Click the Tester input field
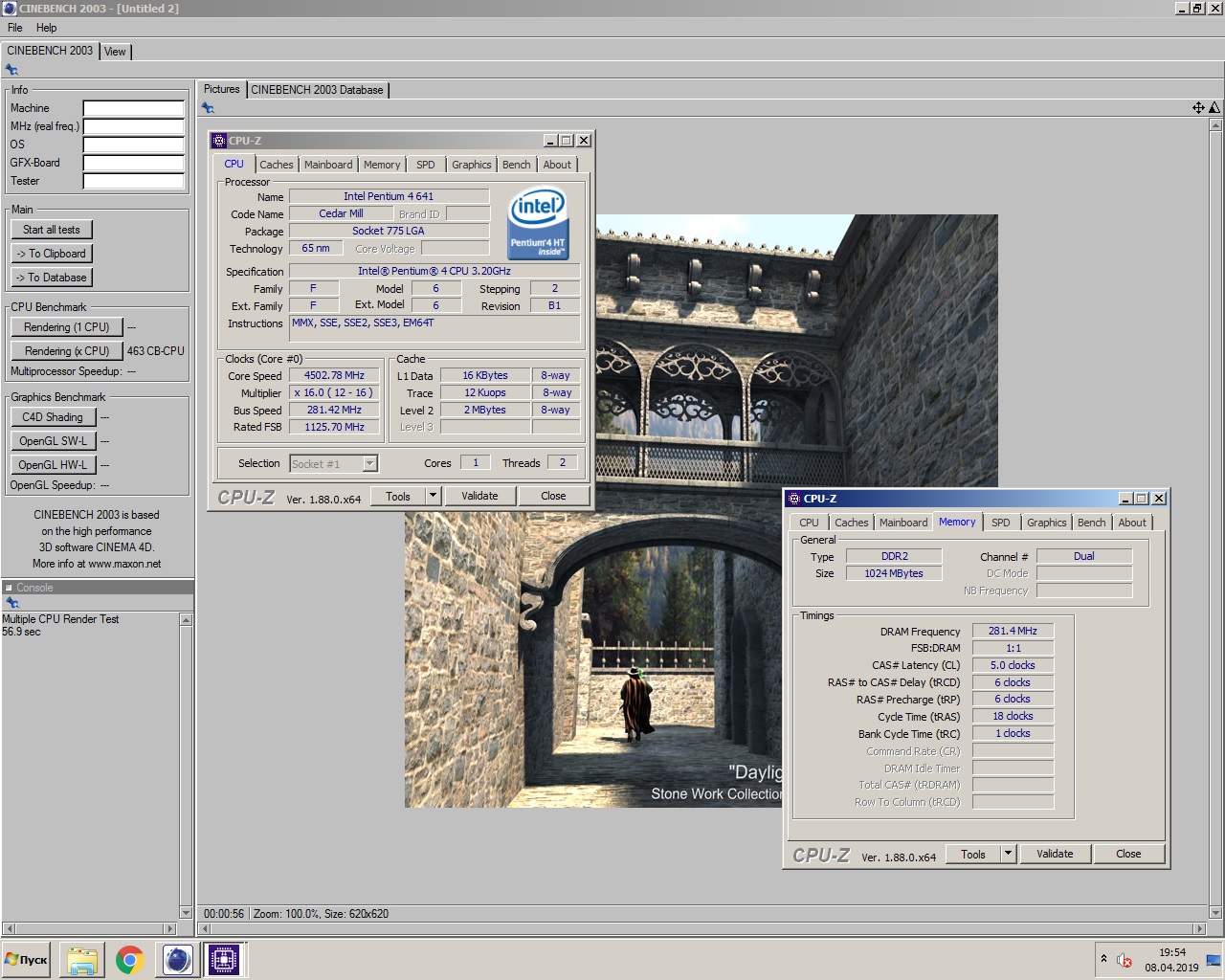This screenshot has height=980, width=1225. click(133, 181)
